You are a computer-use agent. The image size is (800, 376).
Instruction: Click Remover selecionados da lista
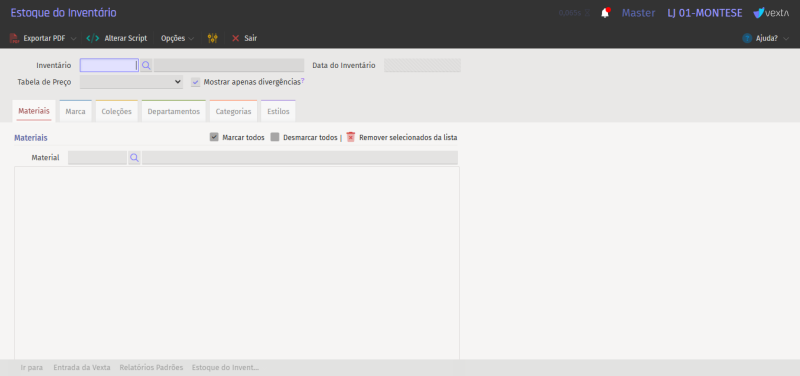[x=408, y=137]
